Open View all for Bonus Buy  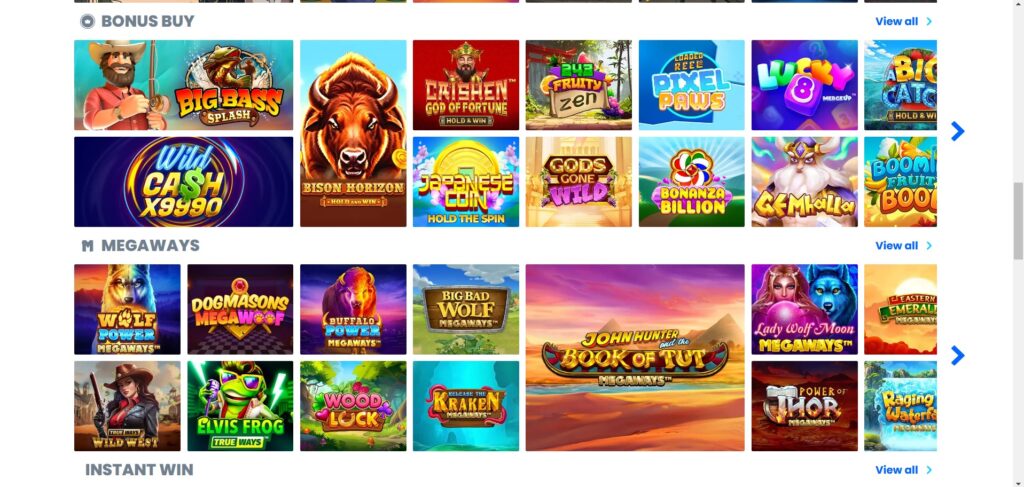pyautogui.click(x=897, y=22)
